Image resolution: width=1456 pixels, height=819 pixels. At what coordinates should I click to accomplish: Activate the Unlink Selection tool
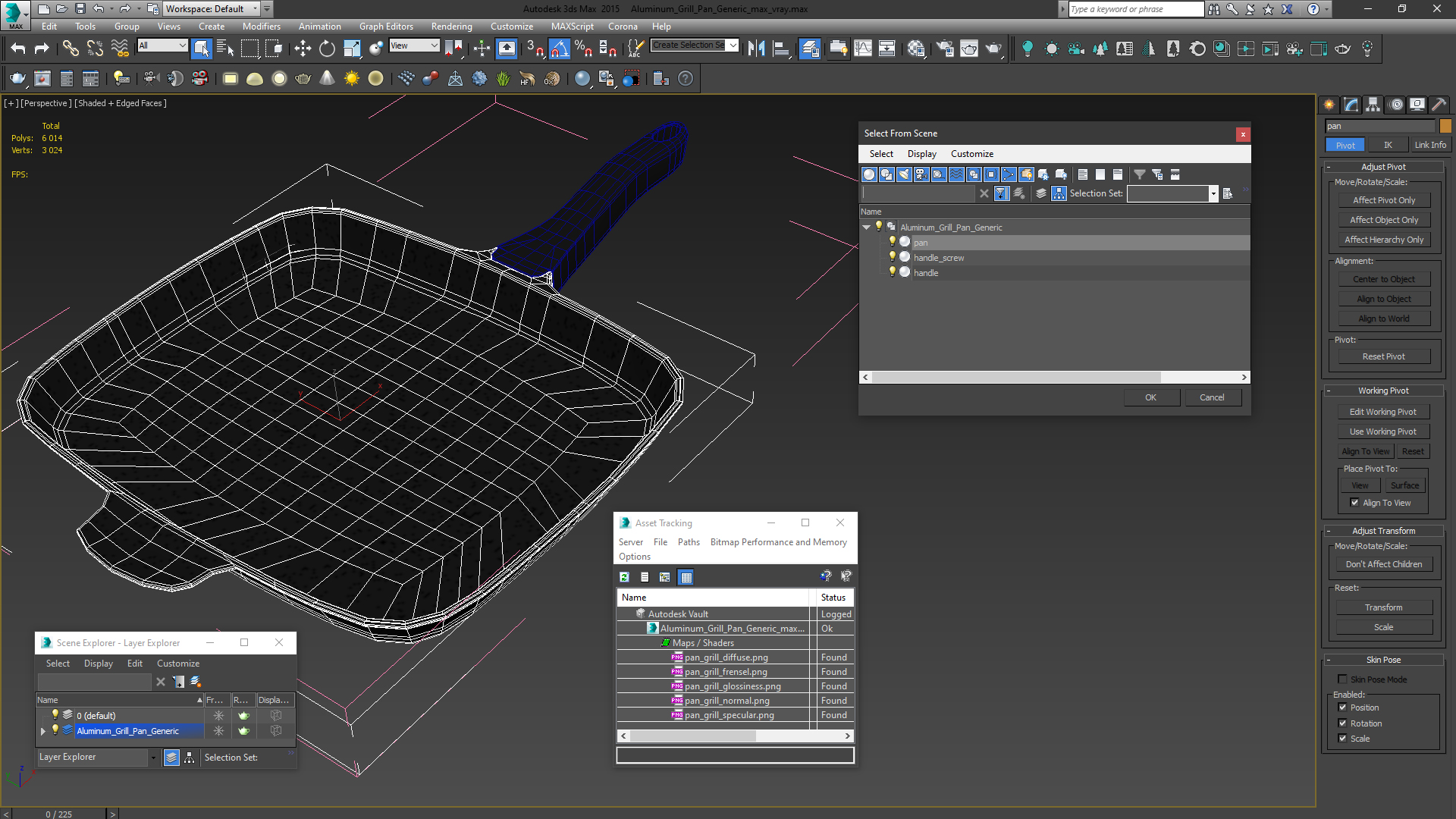[x=95, y=49]
